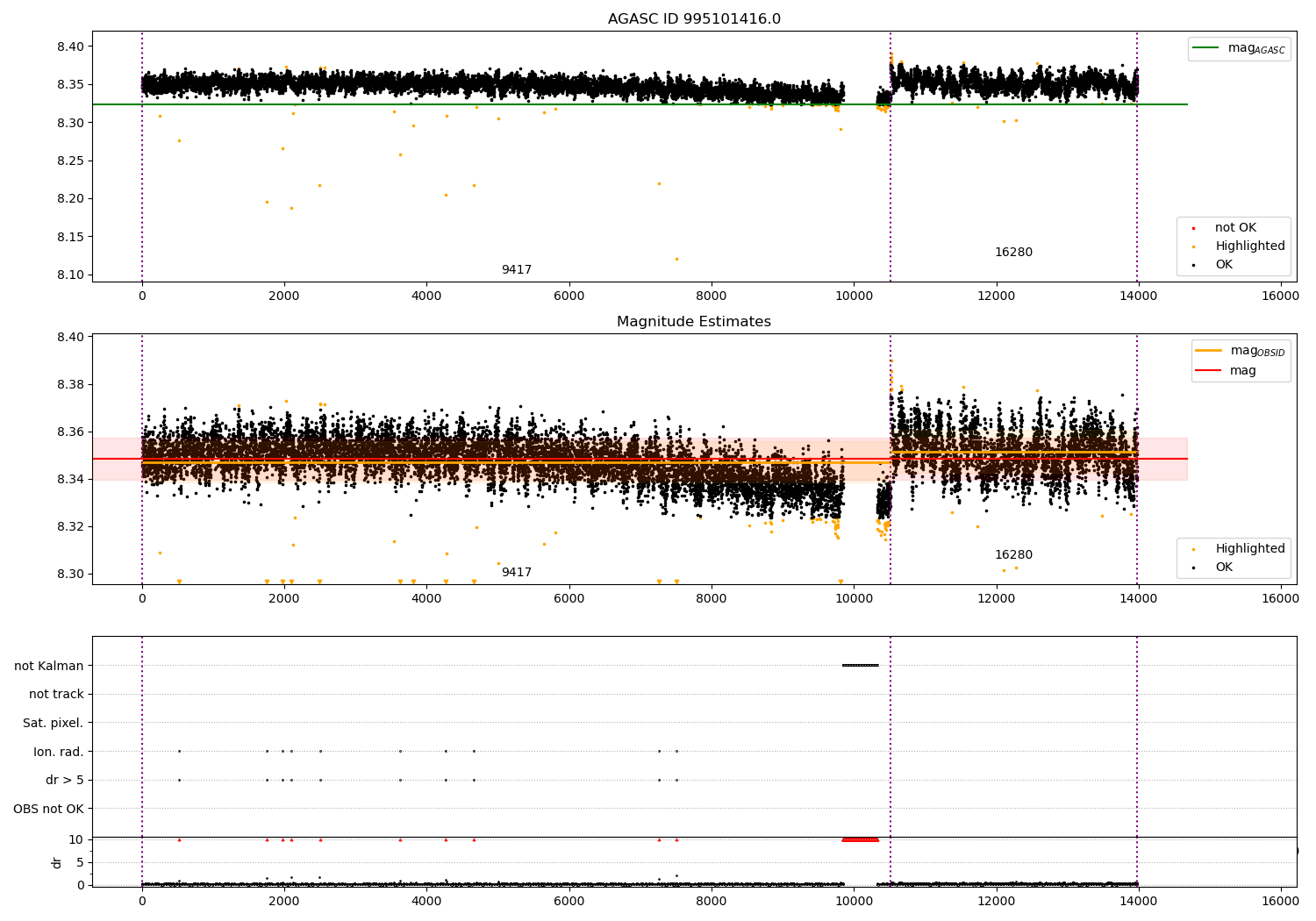Click the '8.10' y-tick of the top plot
Image resolution: width=1316 pixels, height=921 pixels.
pos(69,275)
